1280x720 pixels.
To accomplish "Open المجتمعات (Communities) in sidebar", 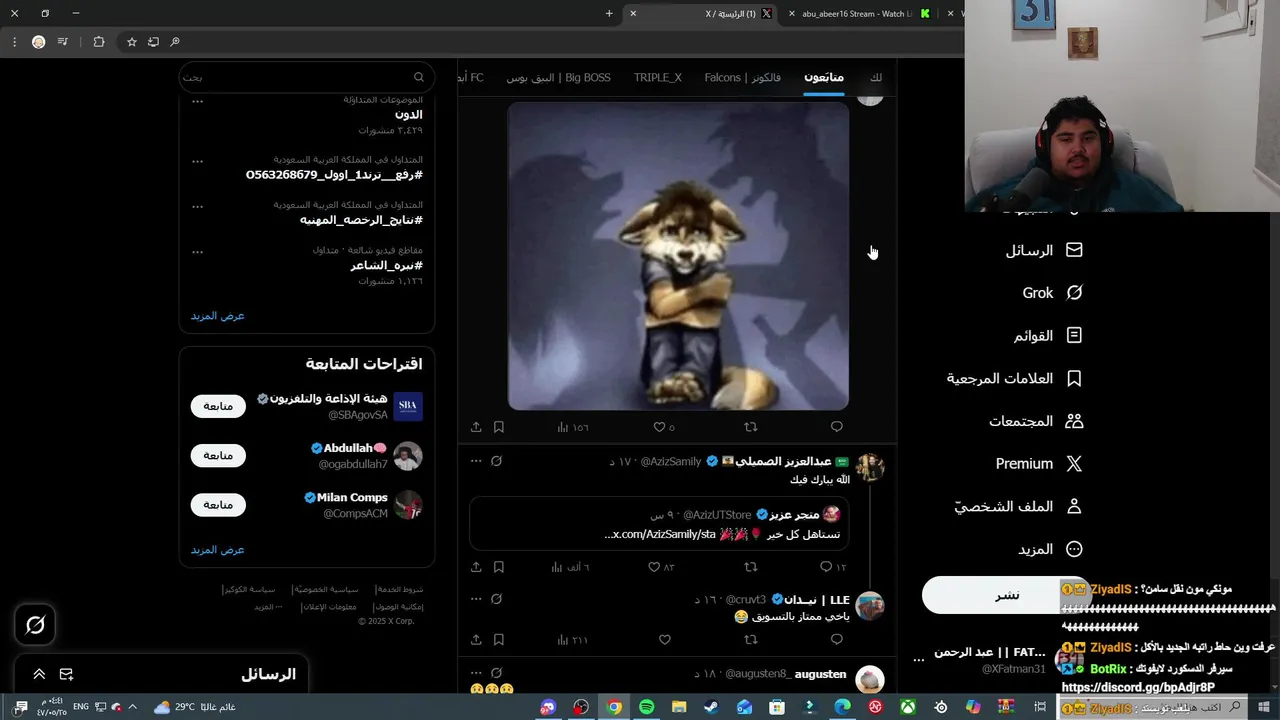I will [1036, 421].
